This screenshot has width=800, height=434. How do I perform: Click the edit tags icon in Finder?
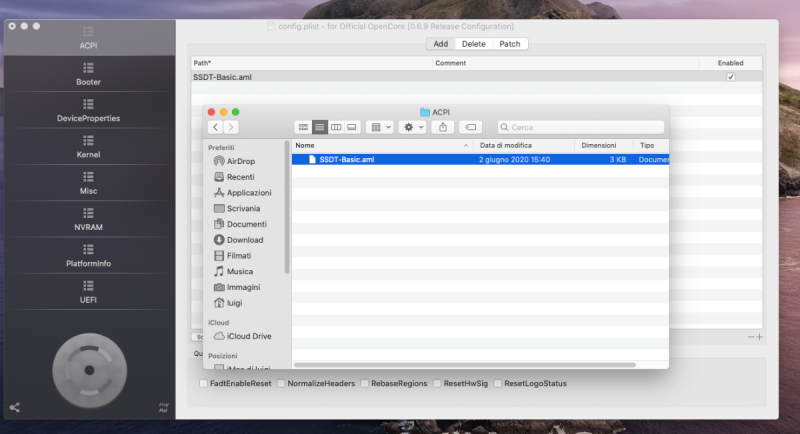coord(472,127)
